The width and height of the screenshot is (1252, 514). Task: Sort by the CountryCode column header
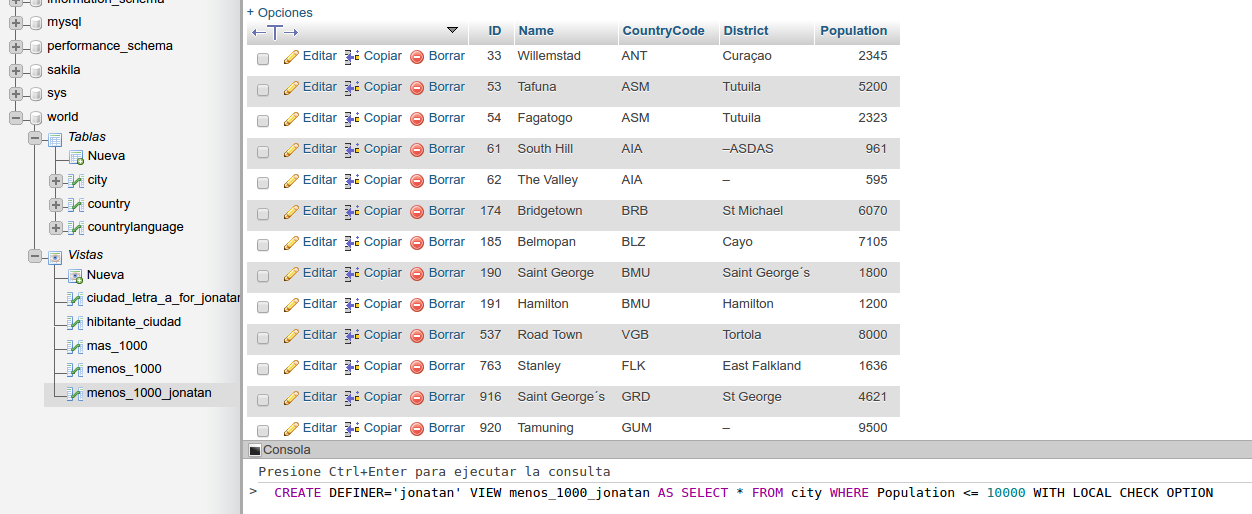point(663,31)
